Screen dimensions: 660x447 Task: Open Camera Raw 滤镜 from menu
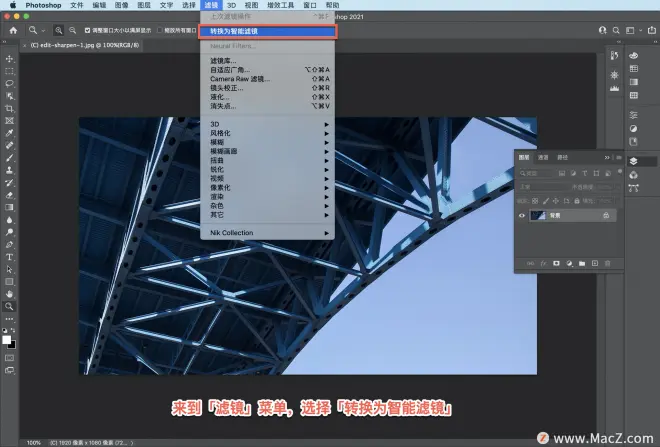[x=268, y=79]
